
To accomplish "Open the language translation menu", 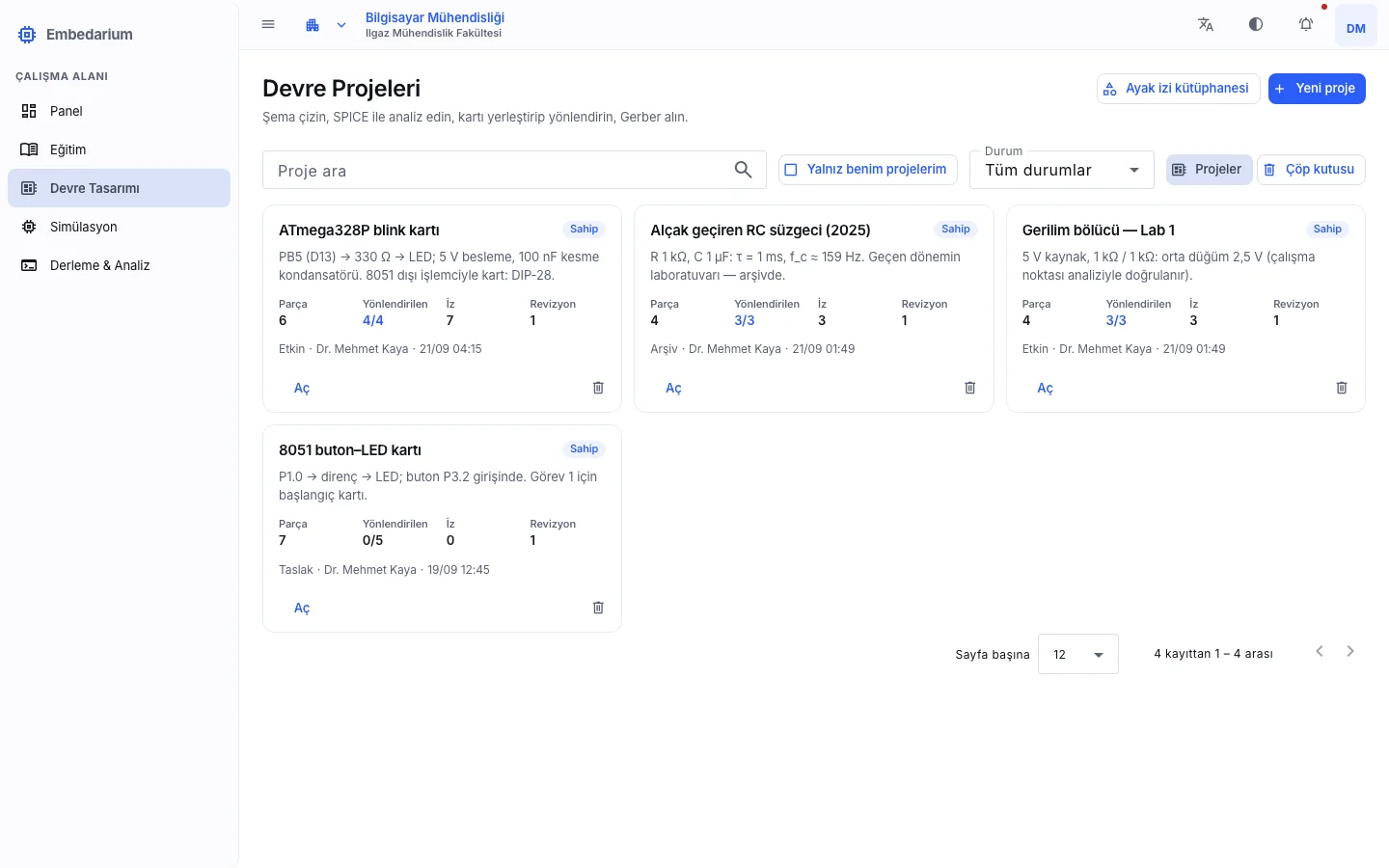I will tap(1206, 25).
